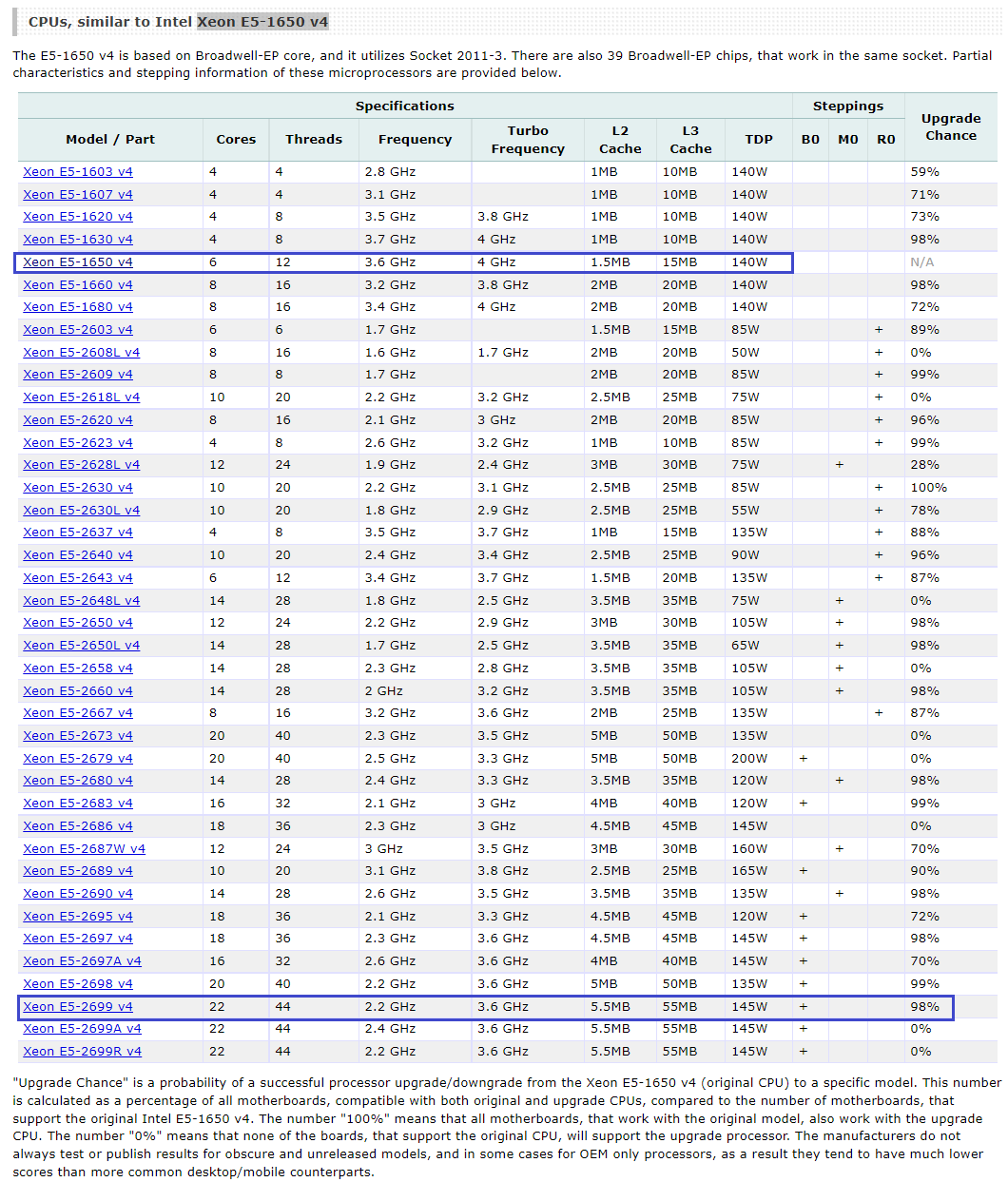1008x1182 pixels.
Task: Open the Xeon E5-1620 v4 link
Action: click(78, 217)
